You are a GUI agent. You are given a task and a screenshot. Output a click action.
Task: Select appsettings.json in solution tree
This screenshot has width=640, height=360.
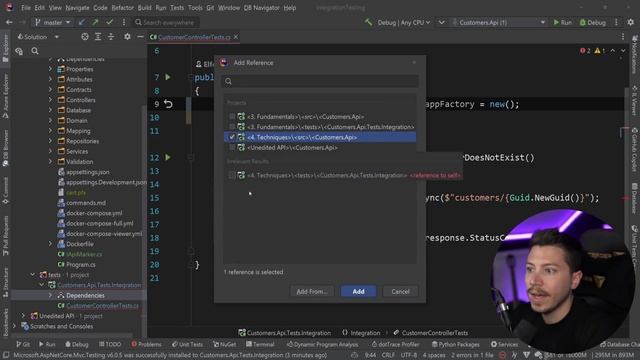click(x=87, y=172)
